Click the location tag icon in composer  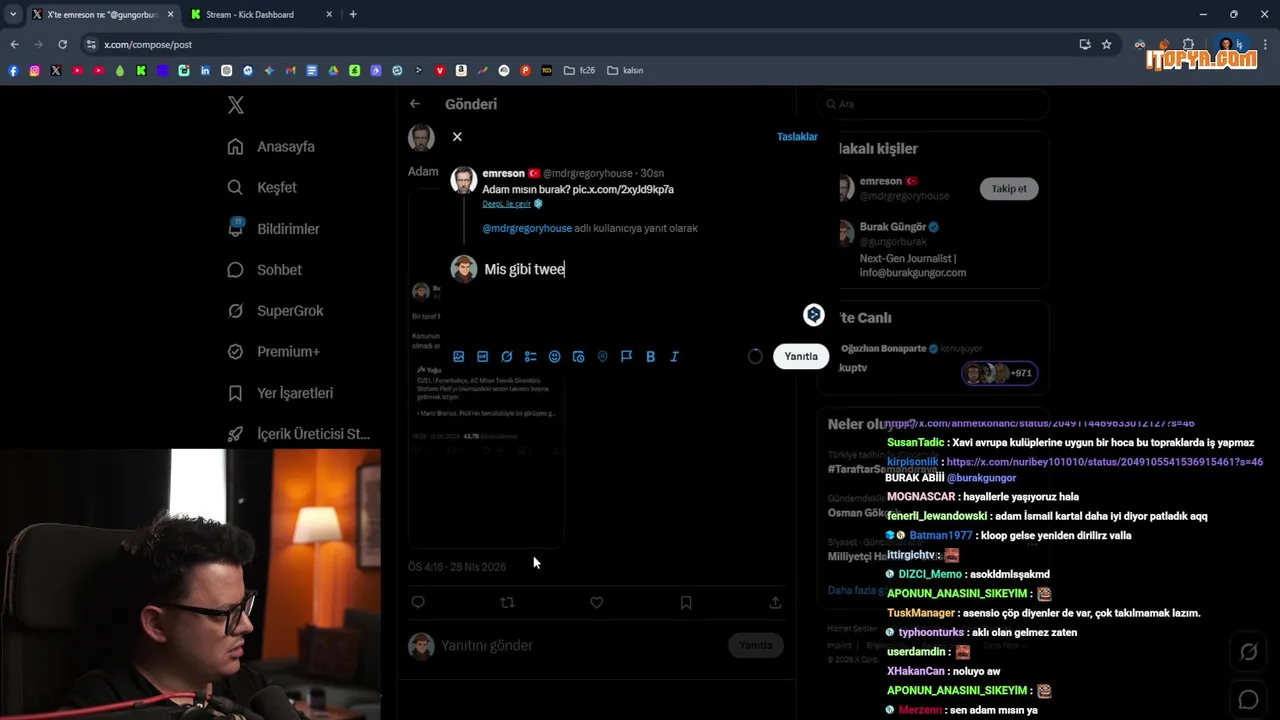[x=603, y=356]
